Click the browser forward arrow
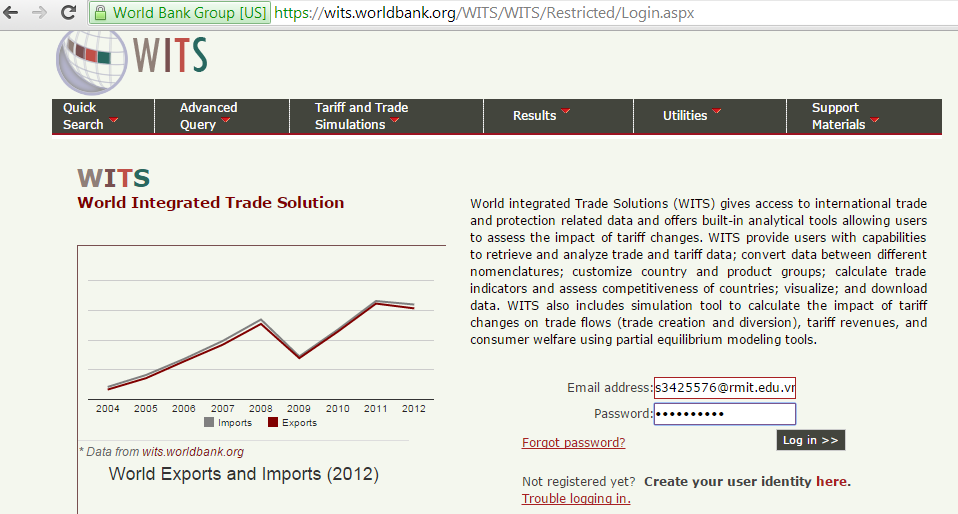The width and height of the screenshot is (958, 514). (x=40, y=13)
